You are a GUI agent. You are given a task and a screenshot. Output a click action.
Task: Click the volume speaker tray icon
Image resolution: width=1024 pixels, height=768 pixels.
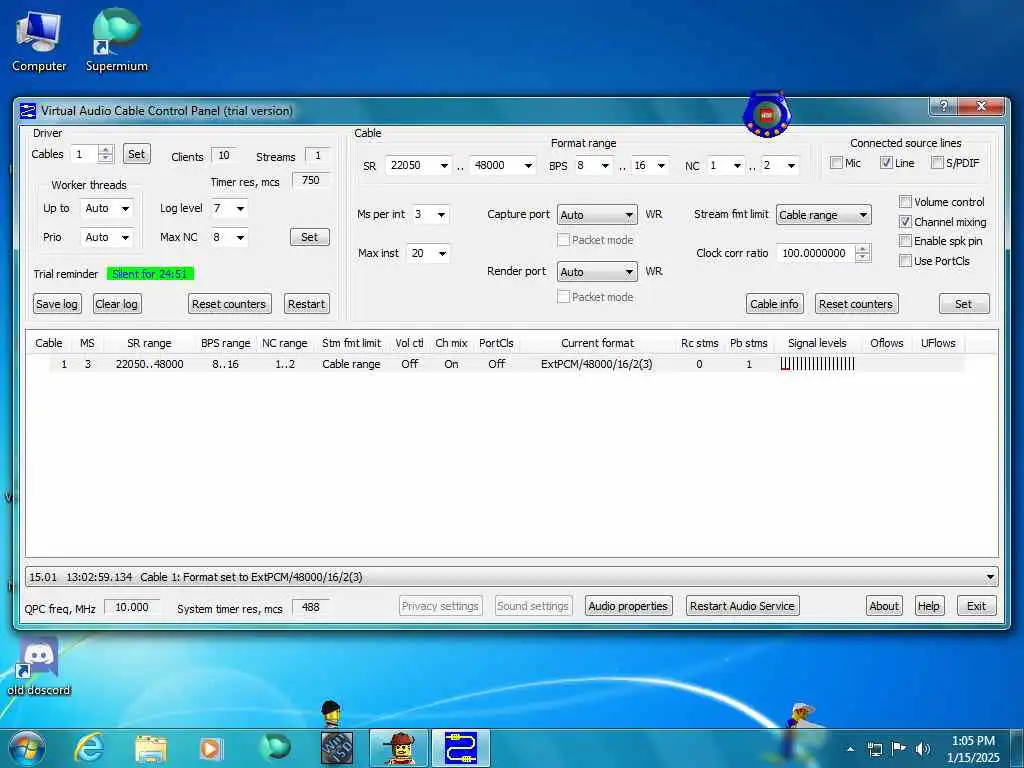[x=922, y=749]
